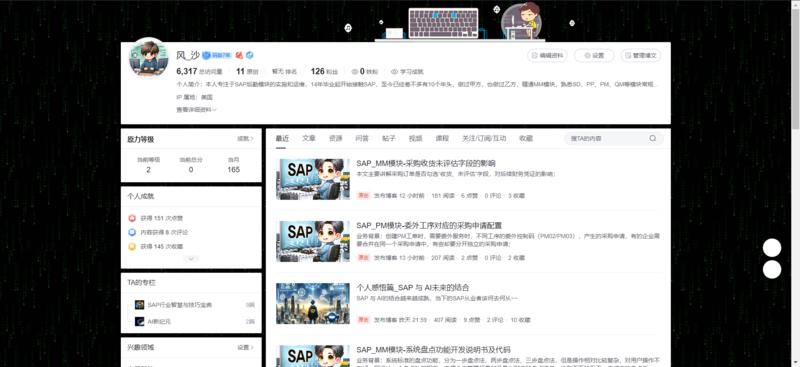Expand the 个人成就 list with down chevron

[x=191, y=259]
